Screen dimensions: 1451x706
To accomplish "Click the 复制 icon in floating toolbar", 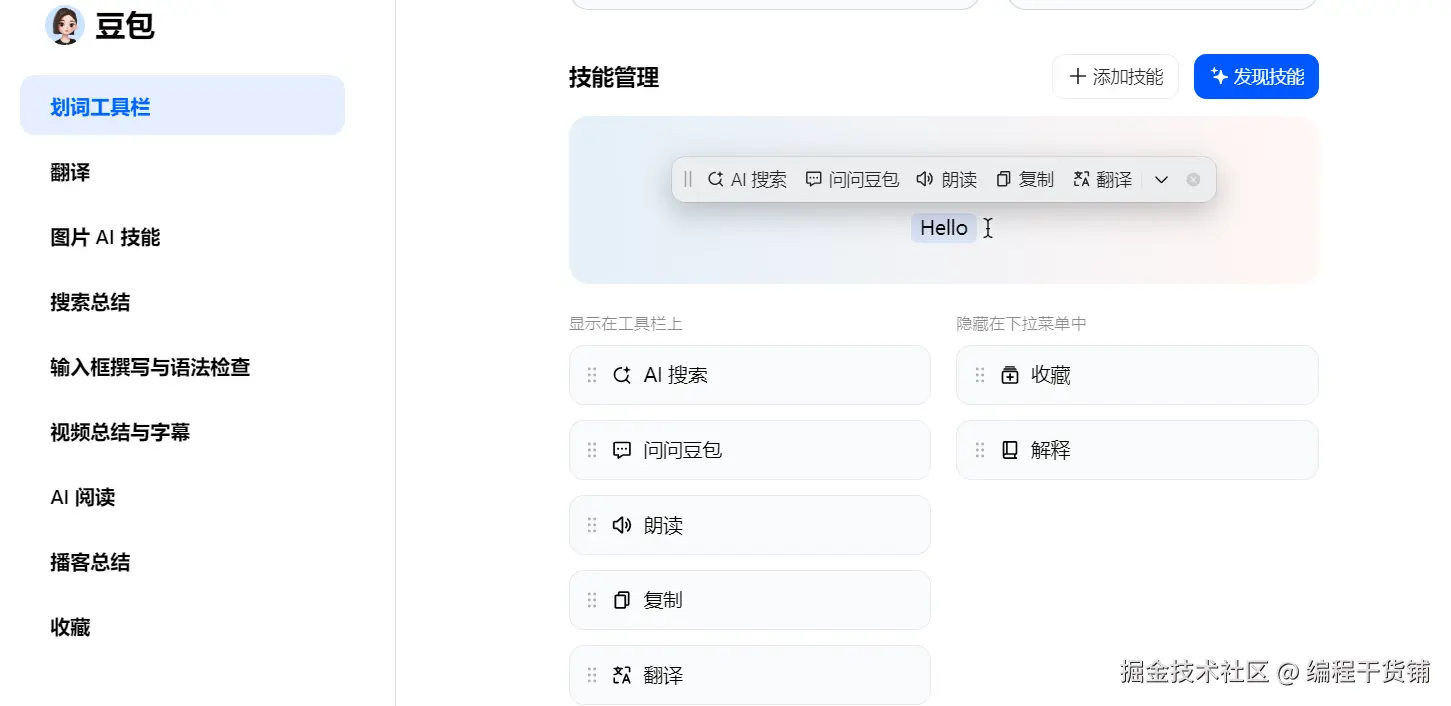I will click(x=1004, y=180).
